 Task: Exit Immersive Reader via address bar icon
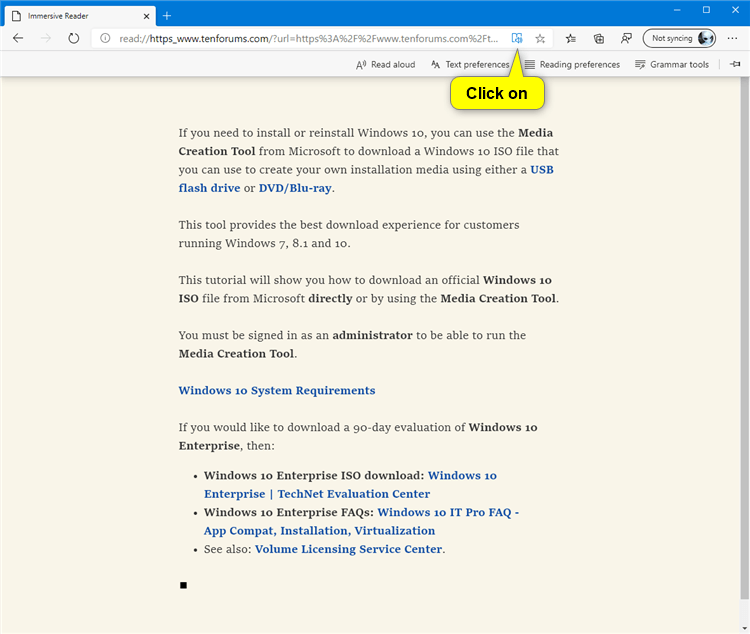click(517, 38)
